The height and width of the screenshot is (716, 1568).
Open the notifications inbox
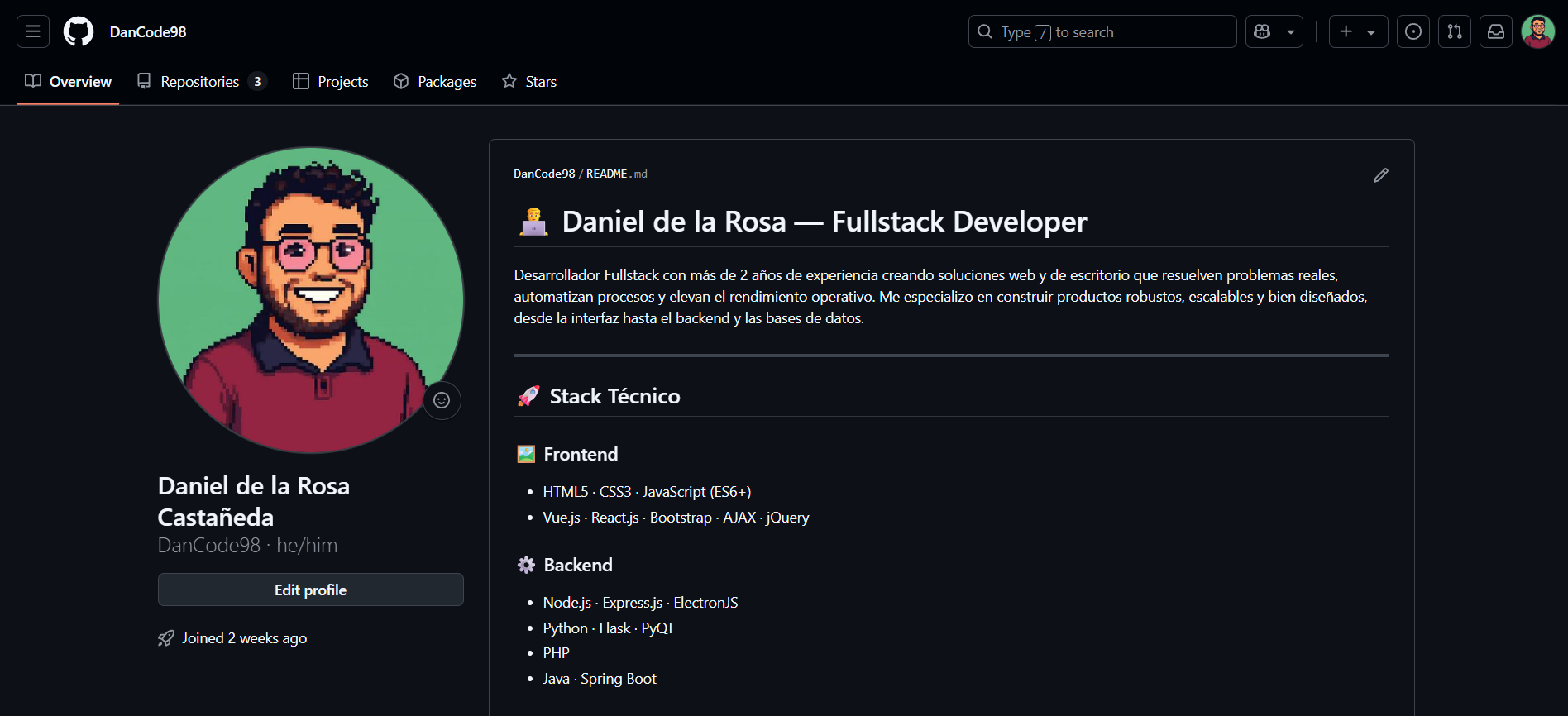pyautogui.click(x=1496, y=31)
